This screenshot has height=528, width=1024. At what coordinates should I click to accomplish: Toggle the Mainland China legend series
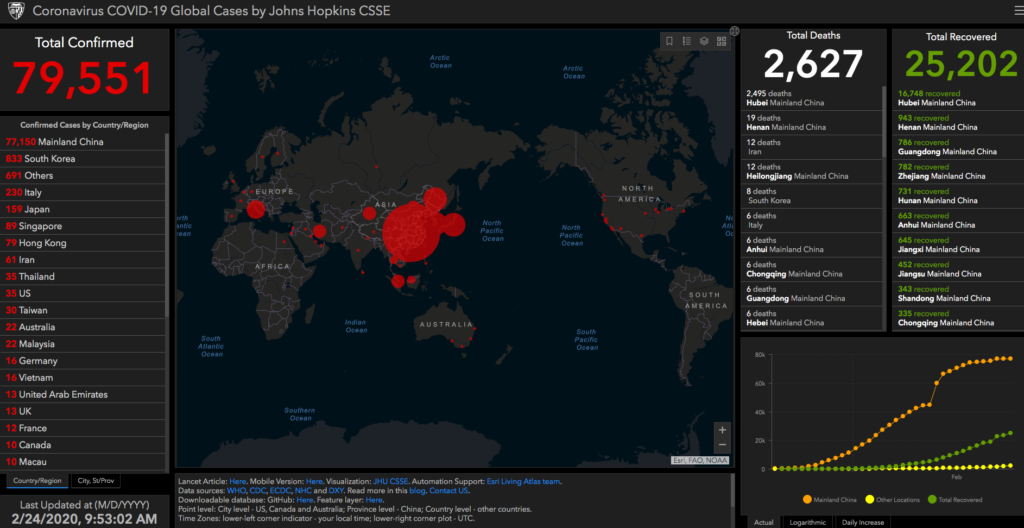[831, 500]
